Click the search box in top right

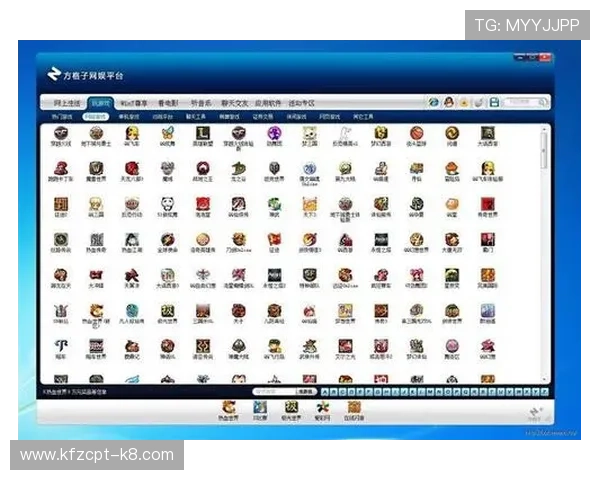pyautogui.click(x=524, y=102)
